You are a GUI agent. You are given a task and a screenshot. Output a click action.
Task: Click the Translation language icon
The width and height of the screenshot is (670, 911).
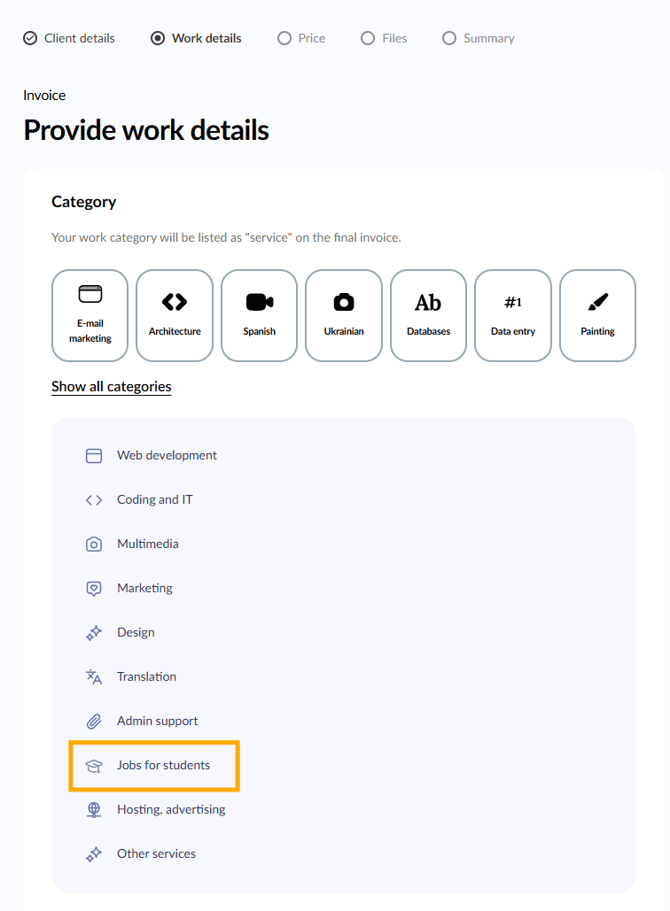coord(94,677)
